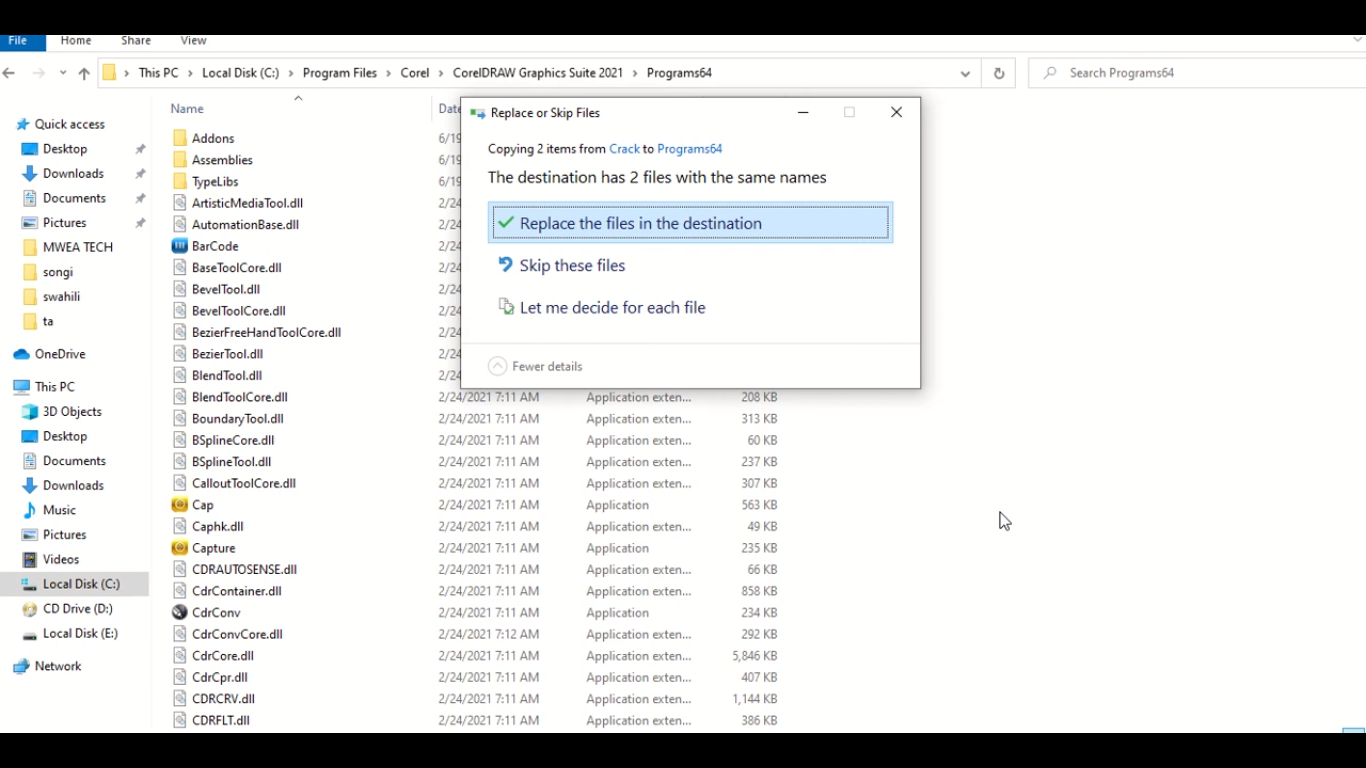Click Local Disk (C:) breadcrumb
Image resolution: width=1366 pixels, height=768 pixels.
point(240,73)
